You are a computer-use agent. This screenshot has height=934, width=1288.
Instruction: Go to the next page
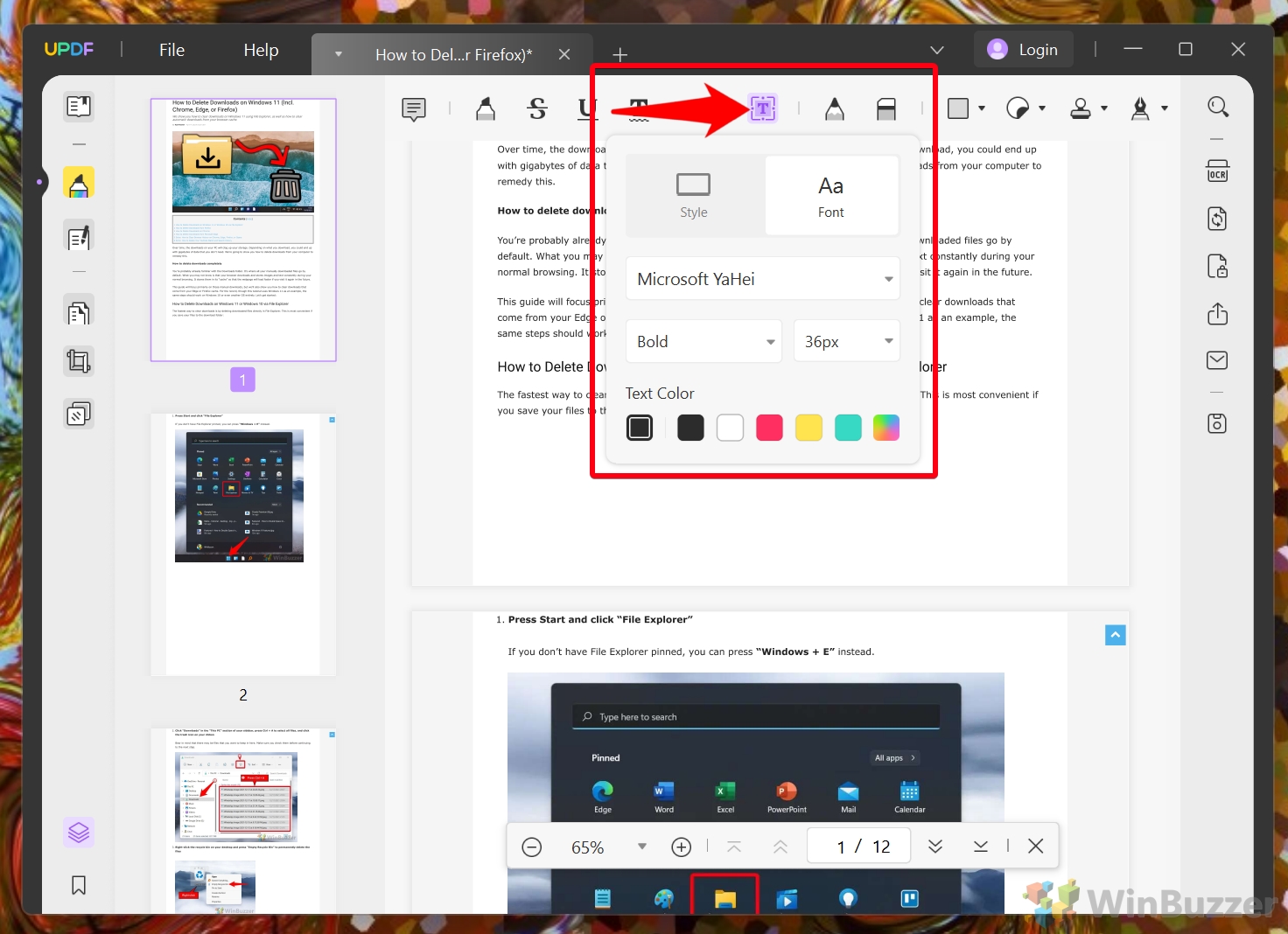[935, 847]
